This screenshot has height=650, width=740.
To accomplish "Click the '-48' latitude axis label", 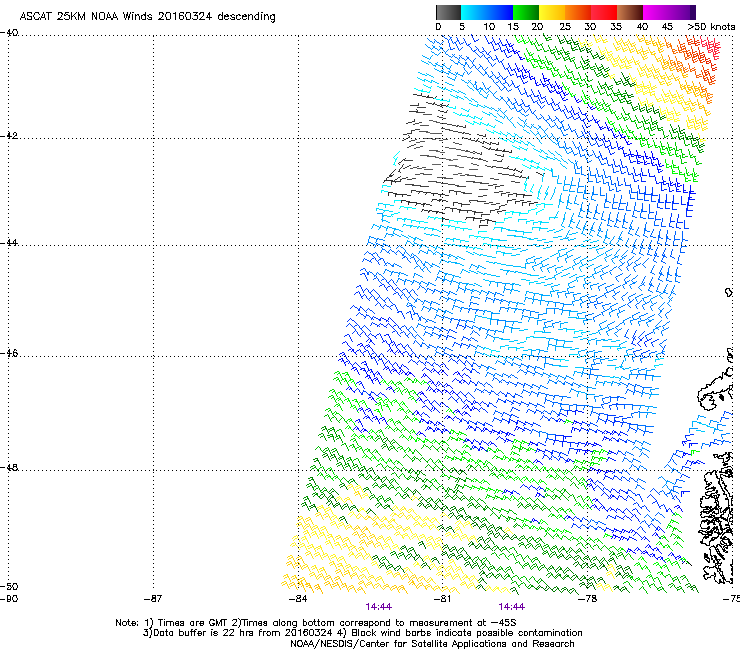I will pos(9,467).
